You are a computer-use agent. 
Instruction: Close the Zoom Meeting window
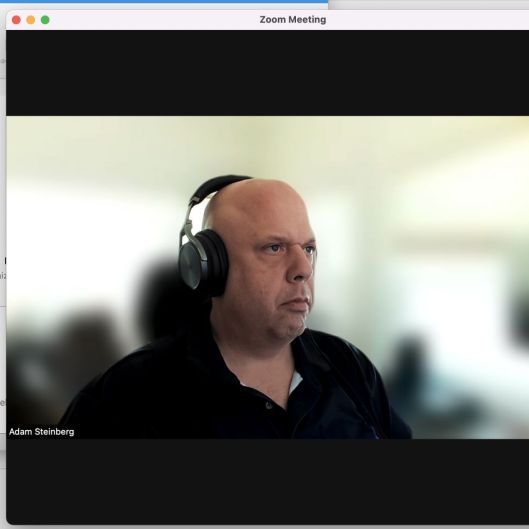click(16, 20)
